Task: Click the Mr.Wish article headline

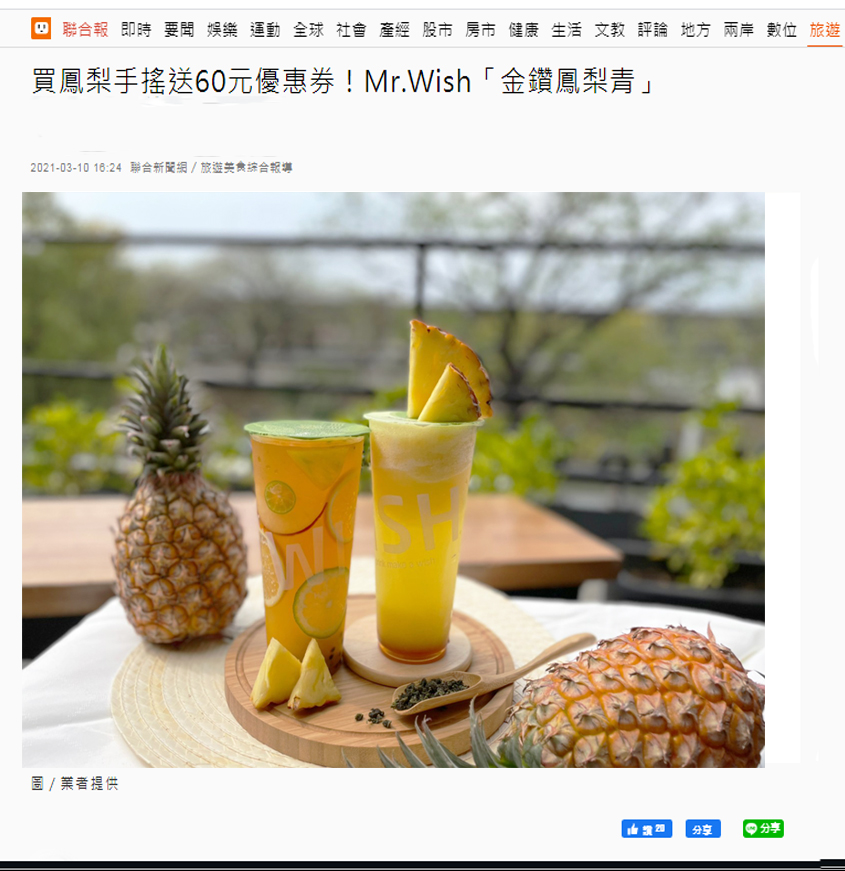Action: pos(343,82)
